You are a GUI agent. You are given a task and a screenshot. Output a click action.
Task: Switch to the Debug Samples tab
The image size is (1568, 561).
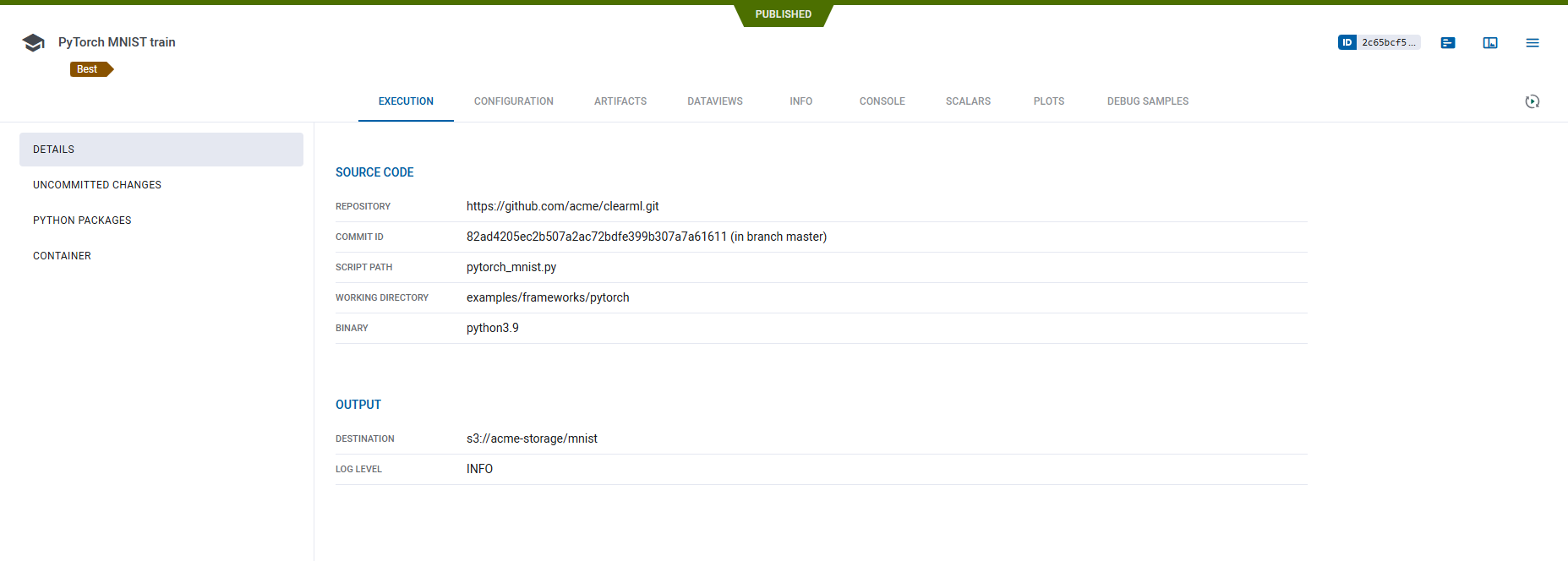click(x=1147, y=101)
